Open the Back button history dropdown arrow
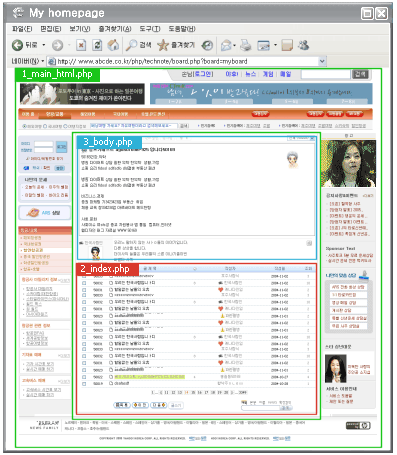397x455 pixels. pyautogui.click(x=44, y=45)
